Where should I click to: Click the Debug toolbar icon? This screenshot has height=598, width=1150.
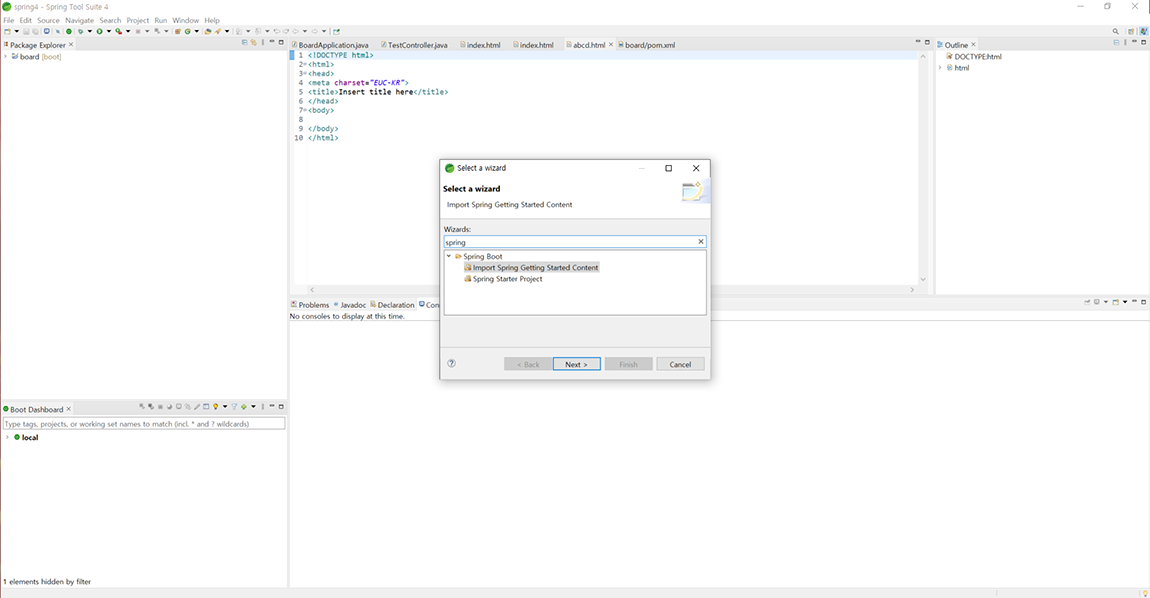click(81, 32)
